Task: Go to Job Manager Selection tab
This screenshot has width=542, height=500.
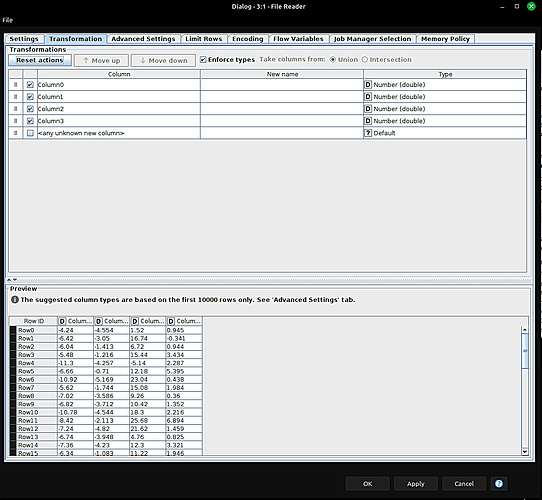Action: [x=372, y=39]
